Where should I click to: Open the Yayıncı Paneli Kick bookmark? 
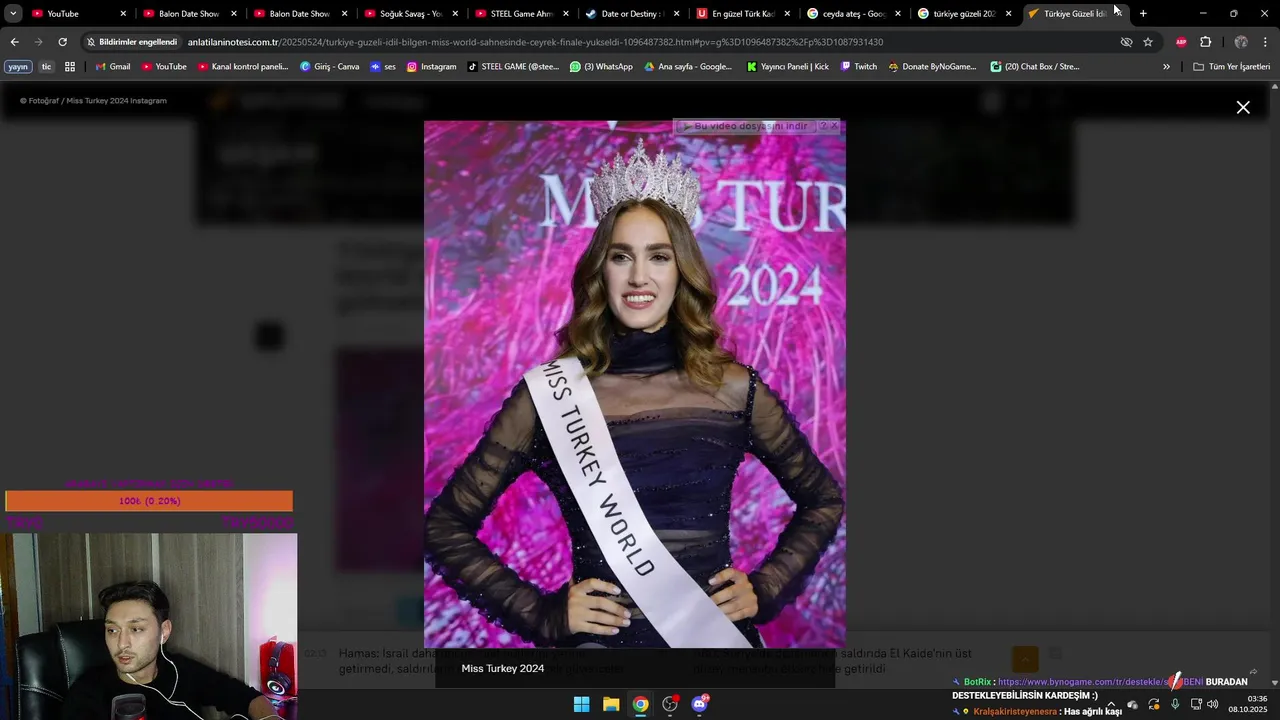point(788,67)
